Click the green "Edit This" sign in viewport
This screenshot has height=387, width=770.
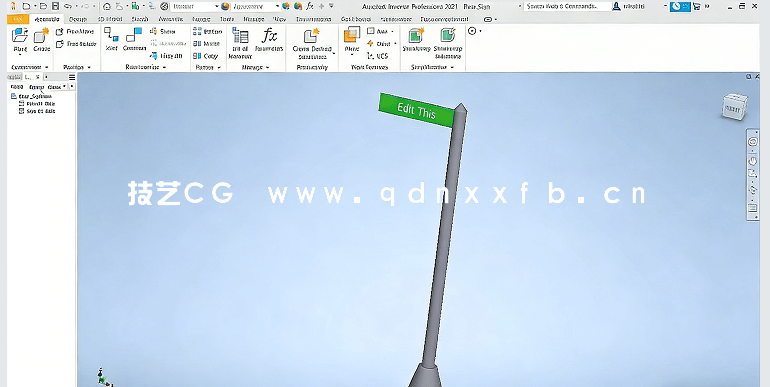tap(416, 111)
